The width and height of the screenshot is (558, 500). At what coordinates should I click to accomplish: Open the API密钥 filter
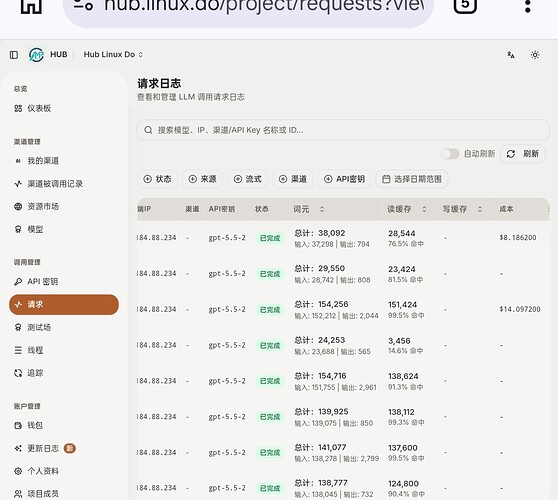[x=344, y=179]
